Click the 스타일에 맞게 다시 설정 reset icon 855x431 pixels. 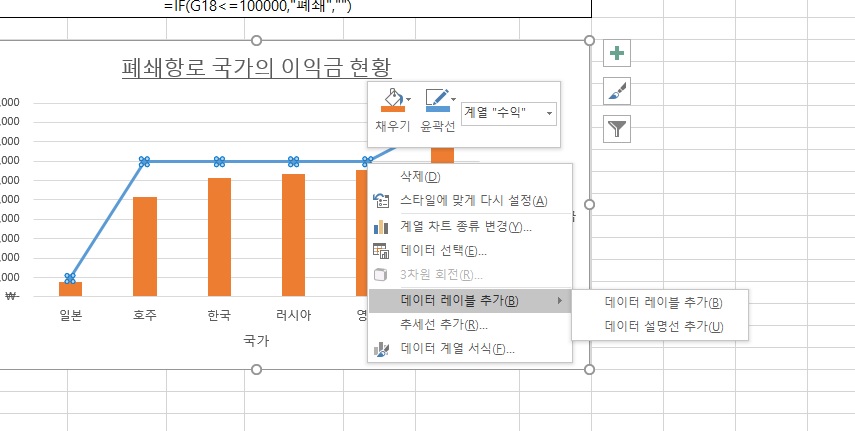click(380, 200)
